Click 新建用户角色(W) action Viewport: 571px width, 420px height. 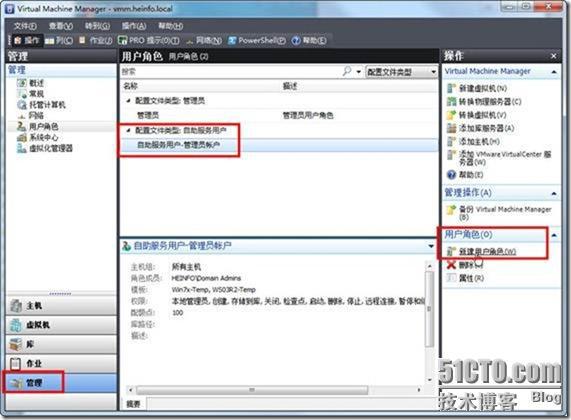pyautogui.click(x=481, y=251)
